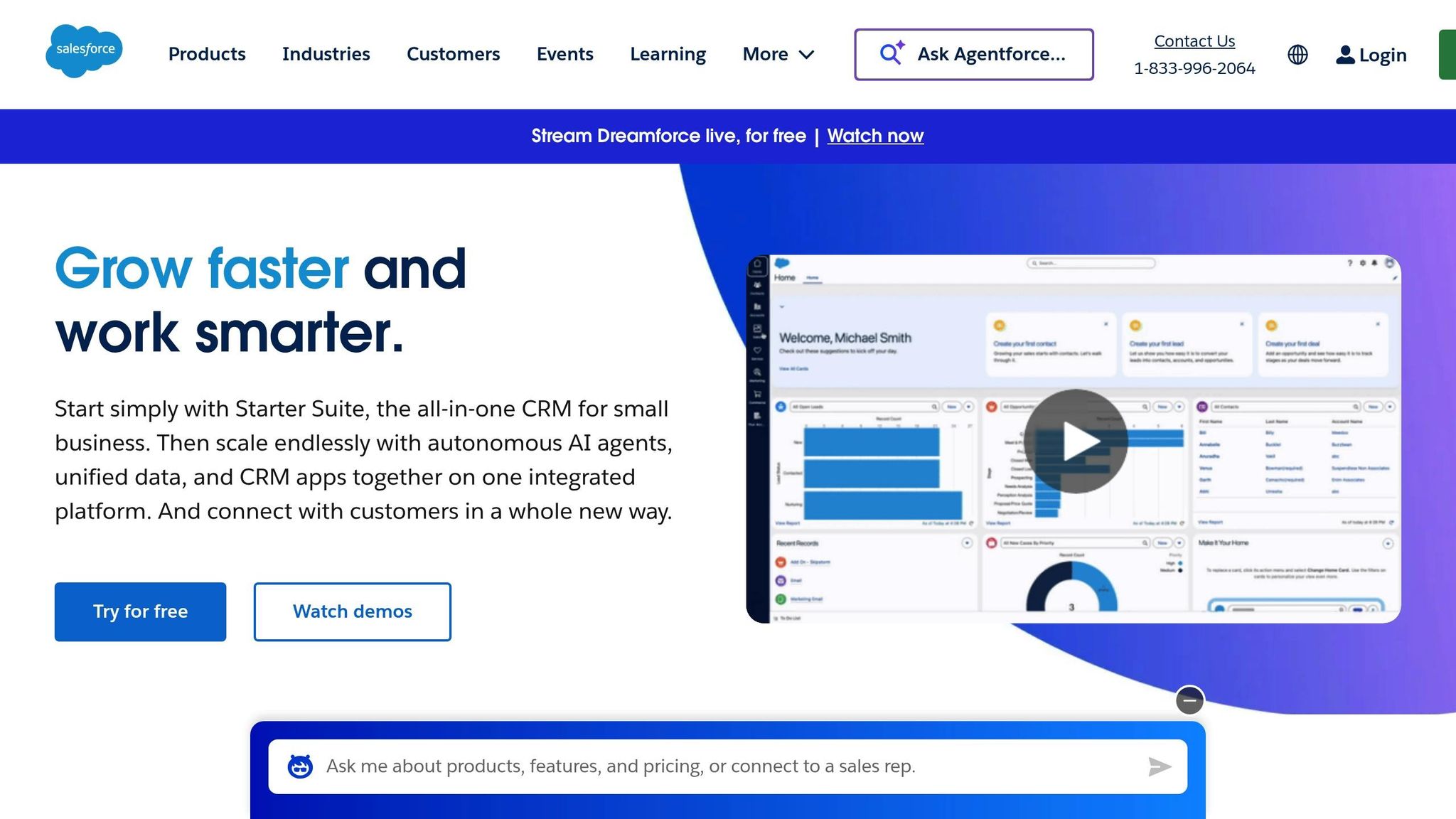
Task: Click the Login person icon
Action: (x=1344, y=55)
